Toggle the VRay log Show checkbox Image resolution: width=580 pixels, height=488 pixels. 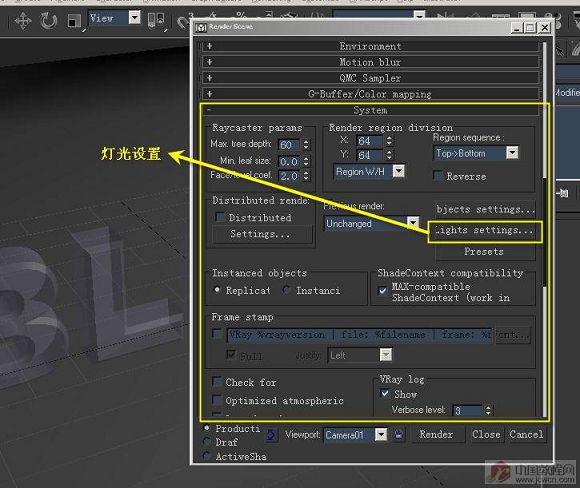click(x=385, y=393)
